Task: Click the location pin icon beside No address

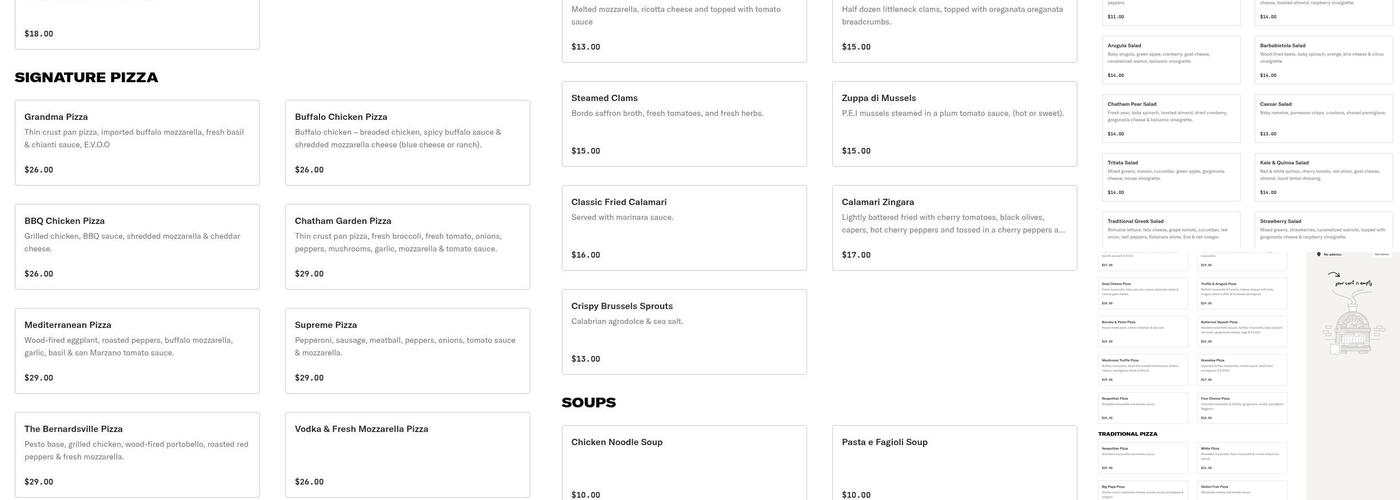Action: point(1318,254)
